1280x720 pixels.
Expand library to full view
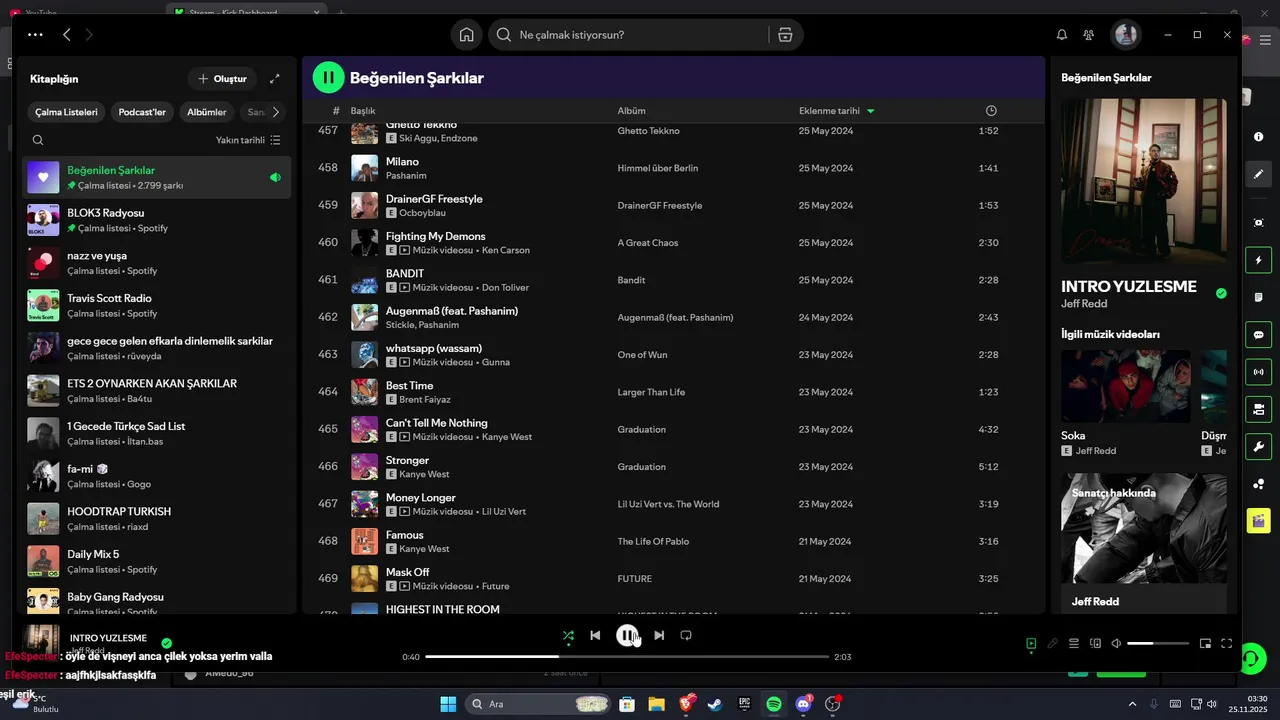point(275,79)
